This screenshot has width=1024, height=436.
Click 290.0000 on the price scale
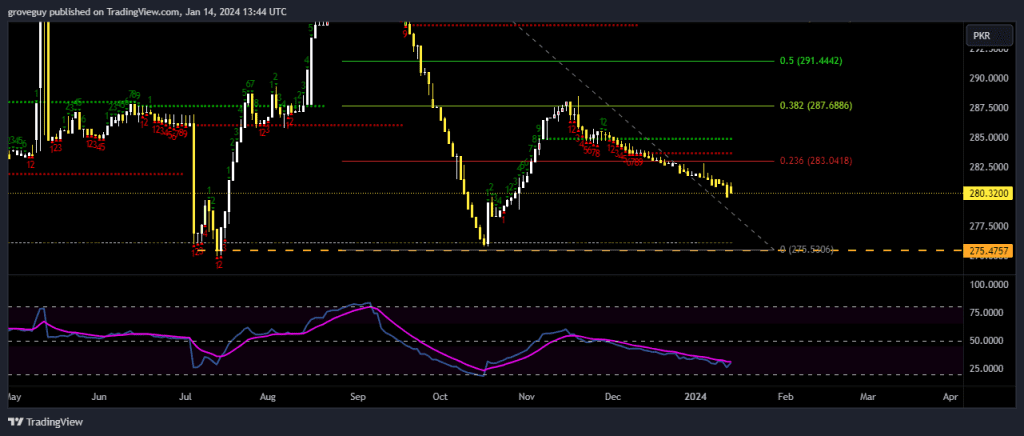988,78
